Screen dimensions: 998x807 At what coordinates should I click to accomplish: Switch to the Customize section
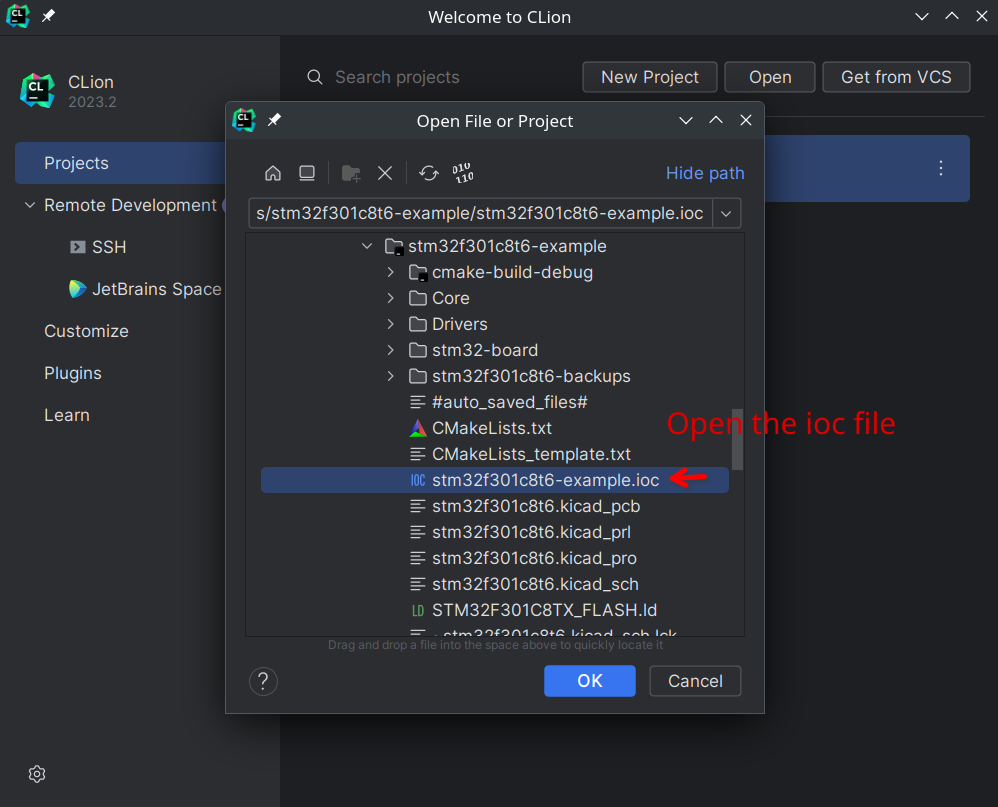(86, 331)
